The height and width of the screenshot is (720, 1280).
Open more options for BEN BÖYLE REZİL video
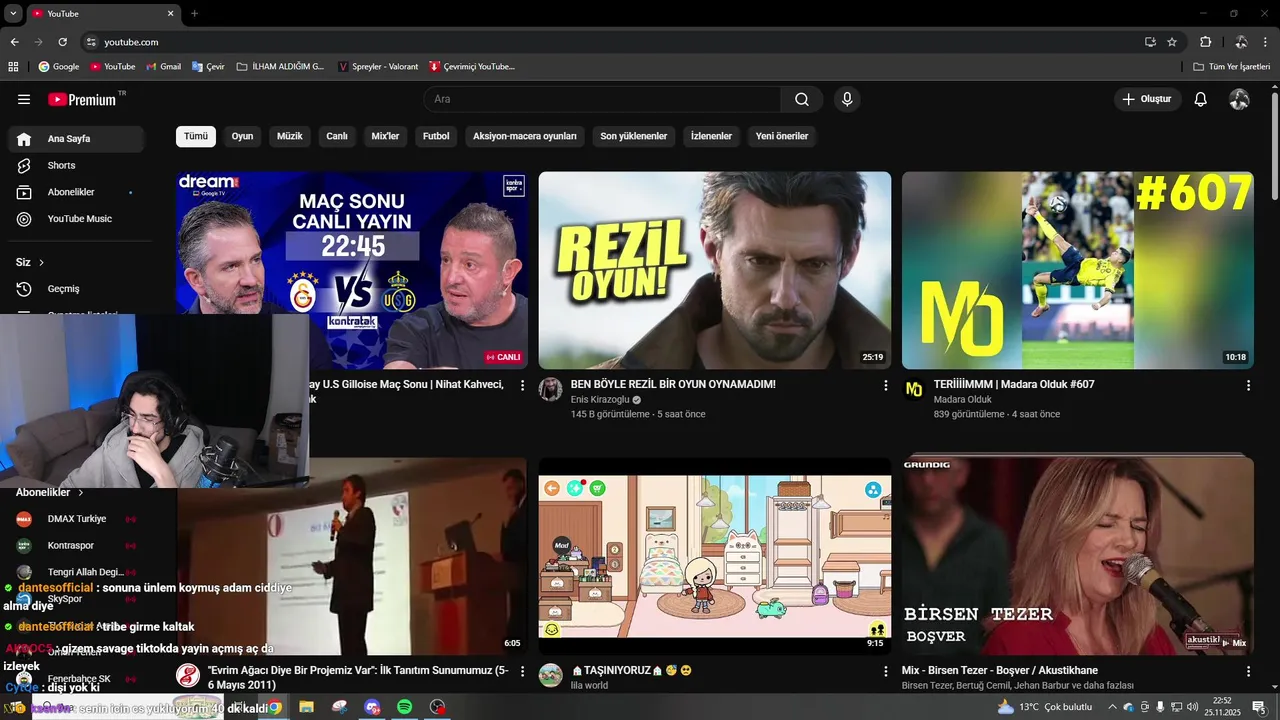click(x=885, y=385)
